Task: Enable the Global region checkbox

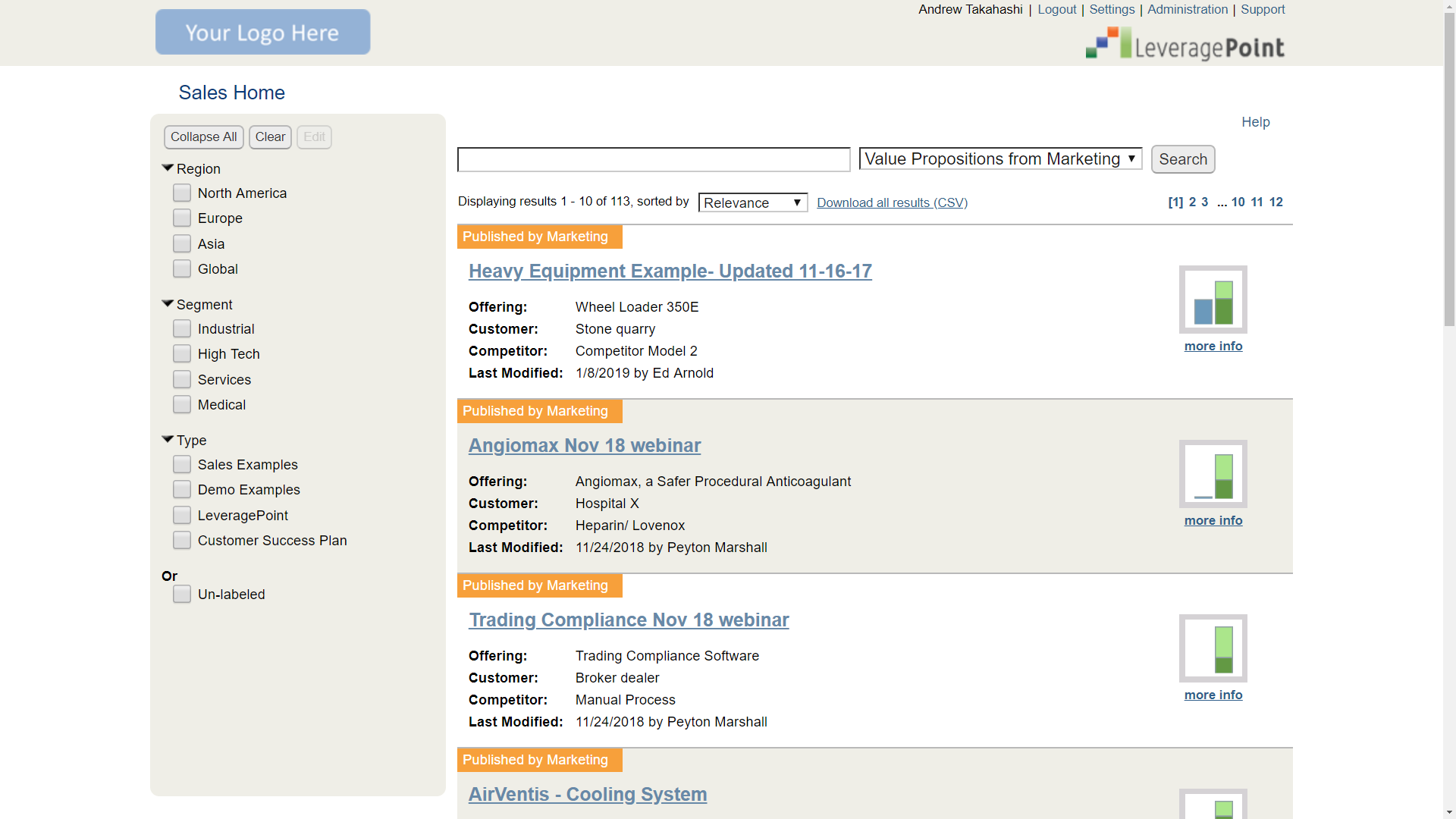Action: 182,268
